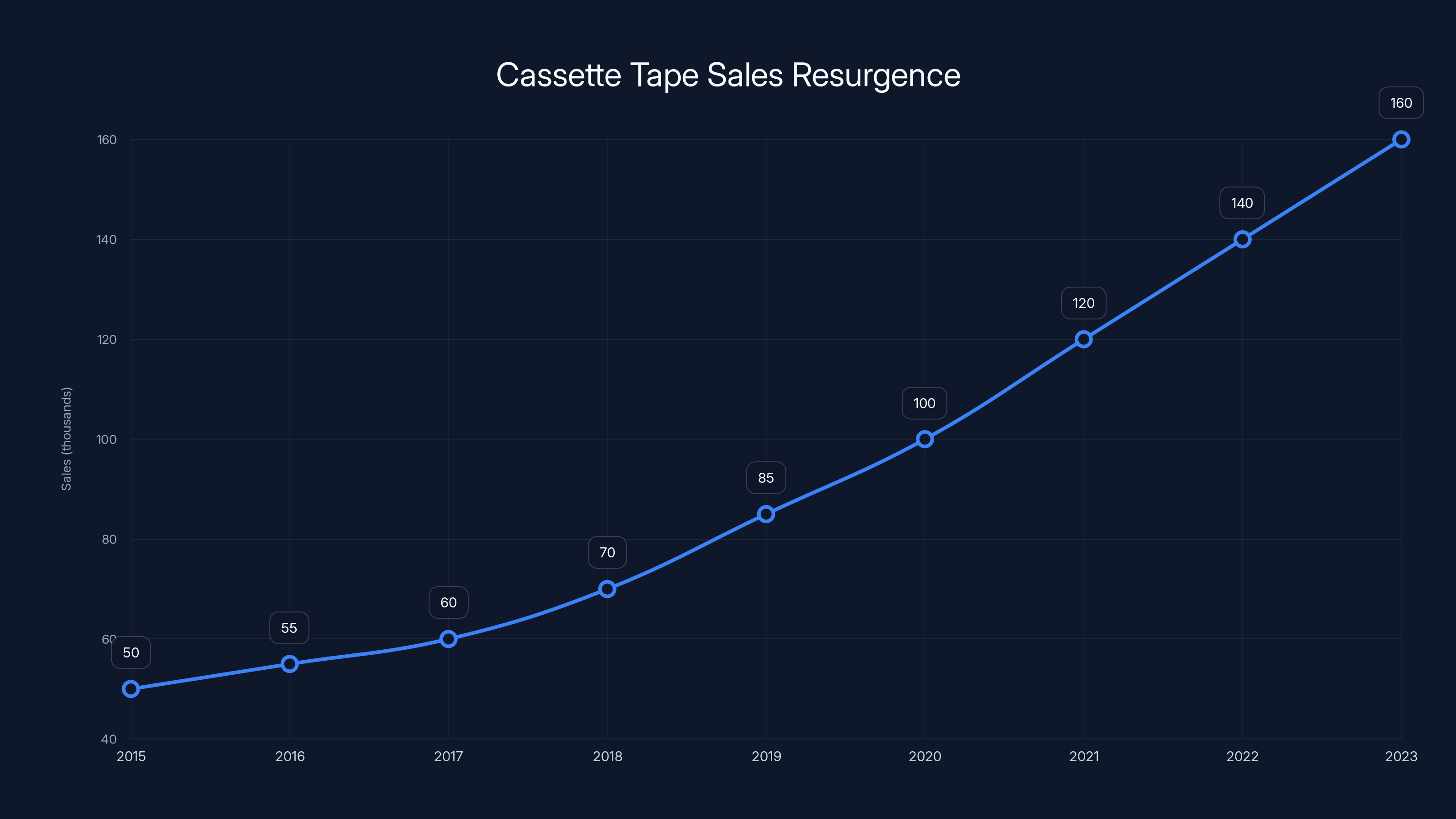Click the 140 y-axis tick label
This screenshot has height=819, width=1456.
pos(107,239)
